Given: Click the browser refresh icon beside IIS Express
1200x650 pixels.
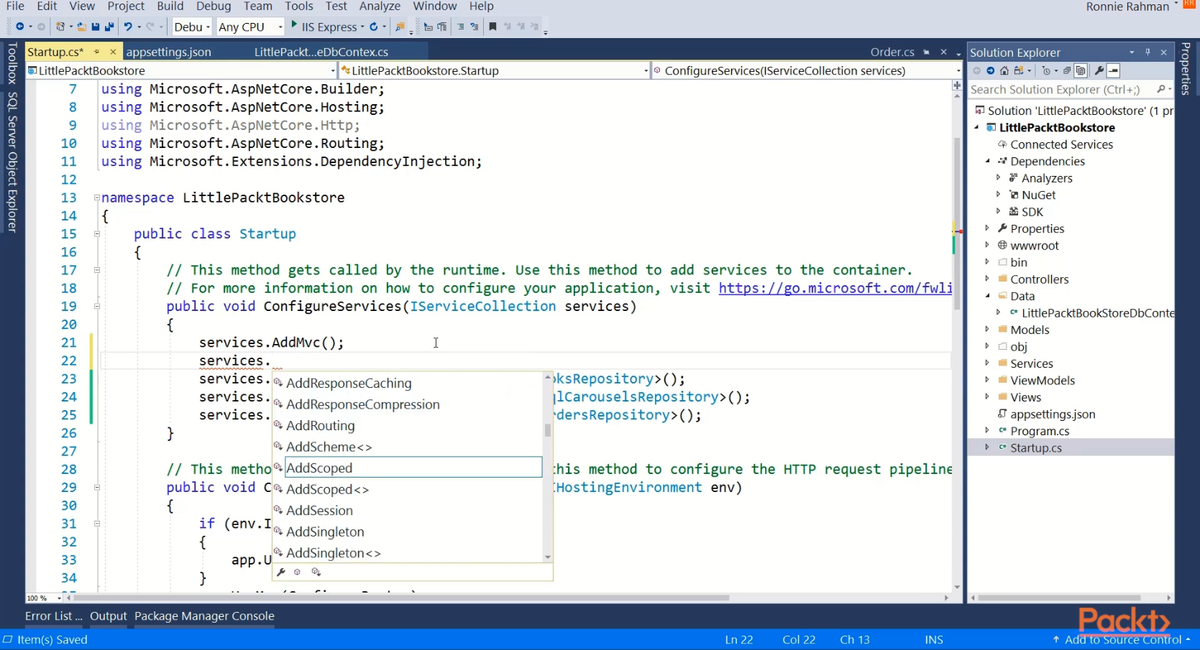Looking at the screenshot, I should pyautogui.click(x=373, y=26).
